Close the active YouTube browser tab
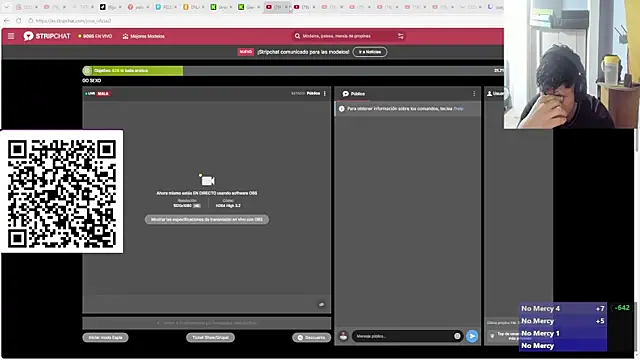Viewport: 640px width, 360px height. [x=286, y=7]
